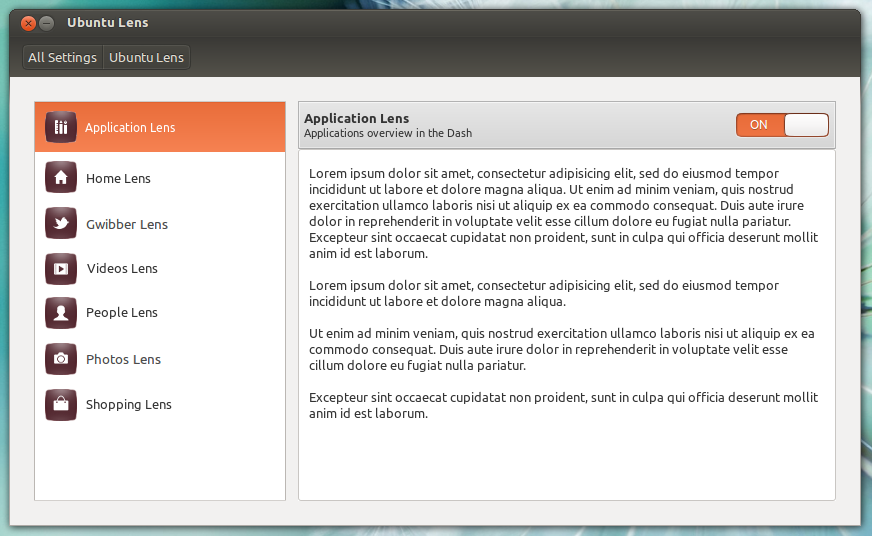
Task: Toggle the Application Lens ON switch
Action: (782, 125)
